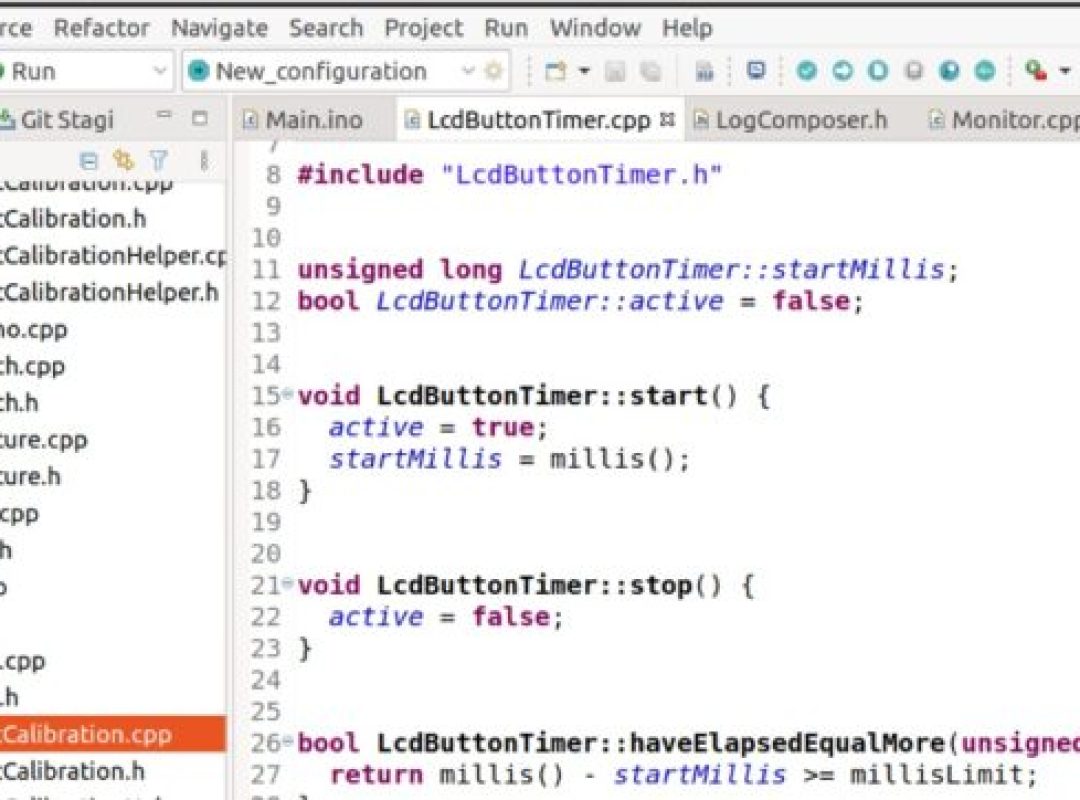Open the New_configuration launch dropdown

pyautogui.click(x=468, y=70)
